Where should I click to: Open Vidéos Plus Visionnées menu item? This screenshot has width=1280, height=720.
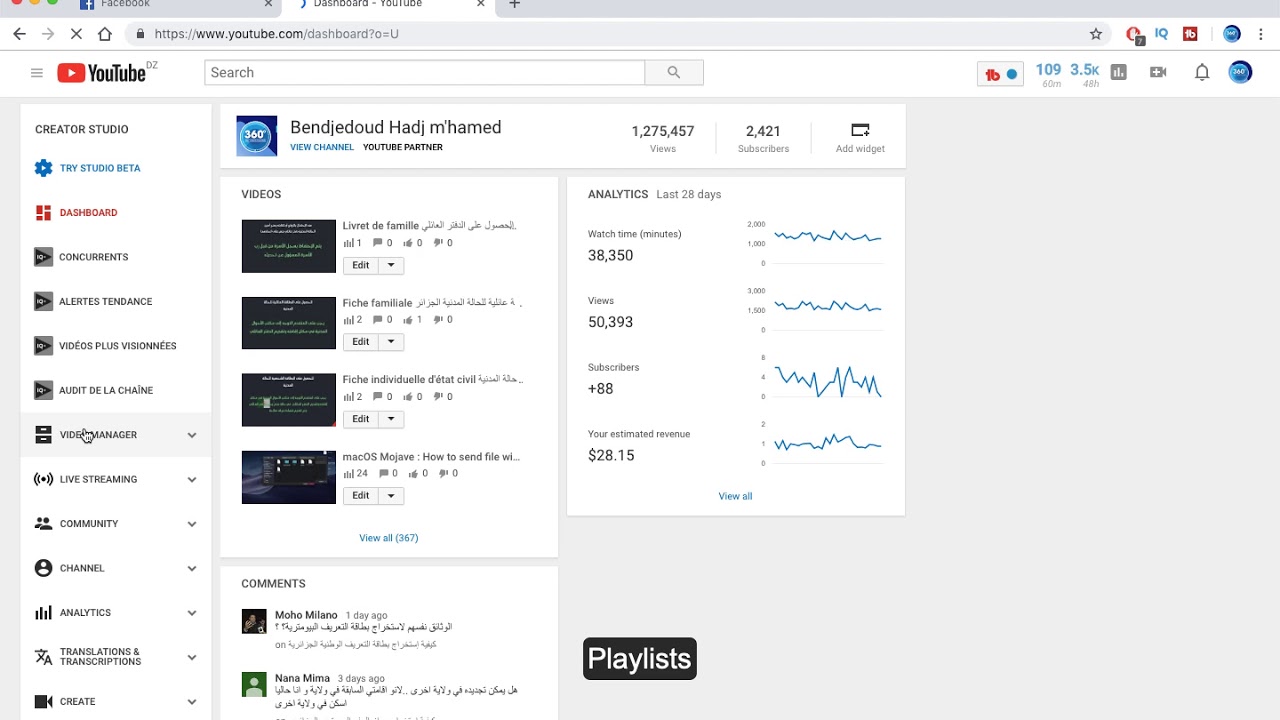pos(117,346)
